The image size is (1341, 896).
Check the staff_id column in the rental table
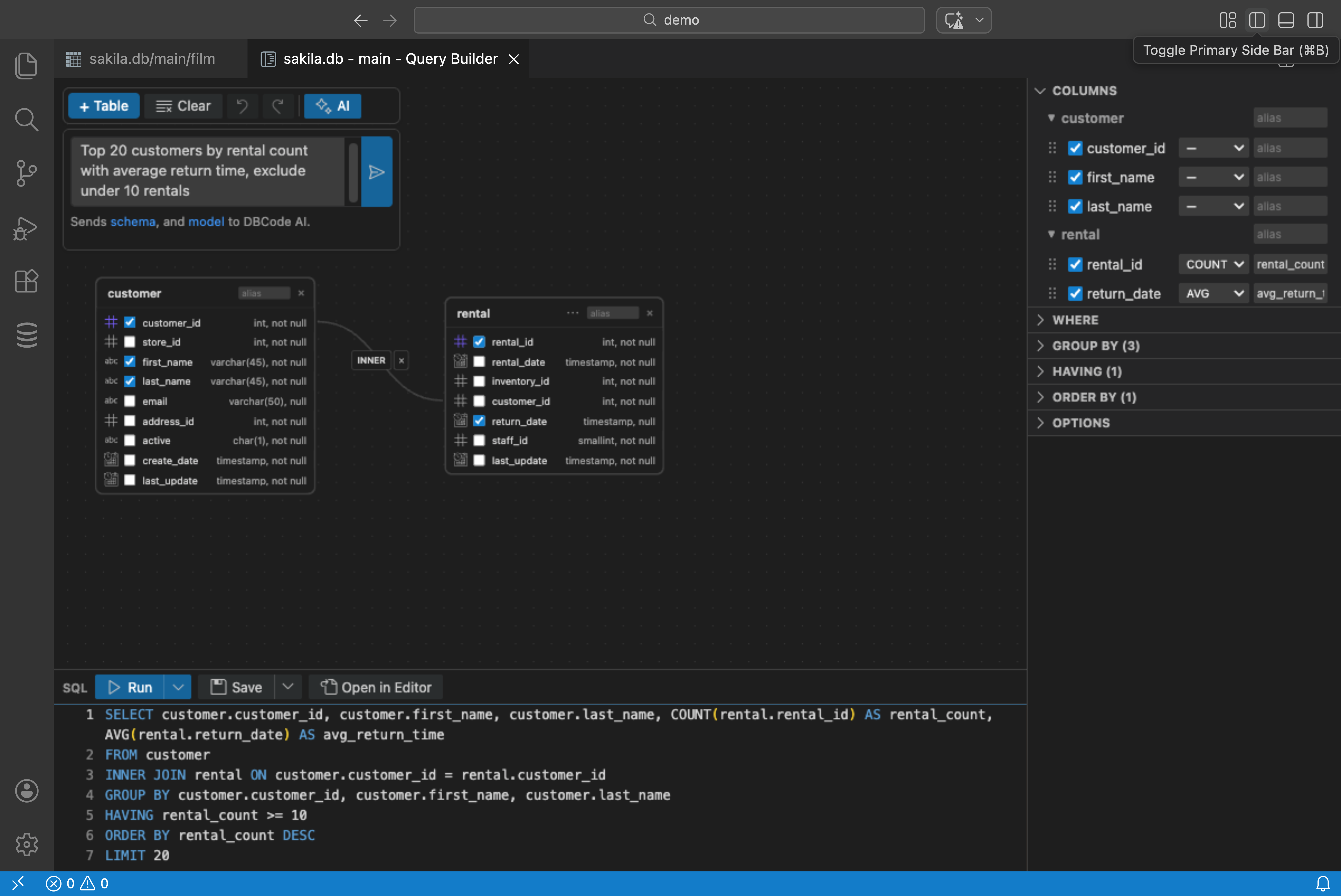(479, 440)
